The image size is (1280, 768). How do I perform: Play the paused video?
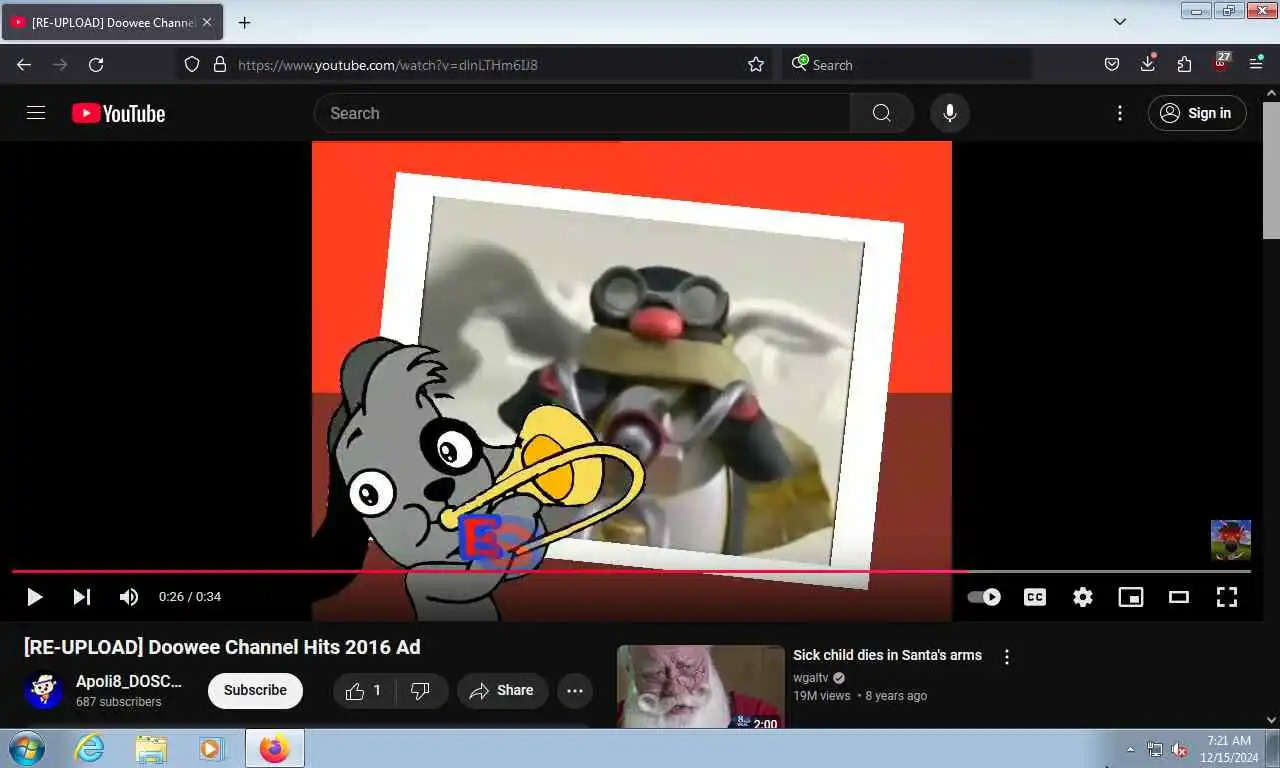click(34, 597)
